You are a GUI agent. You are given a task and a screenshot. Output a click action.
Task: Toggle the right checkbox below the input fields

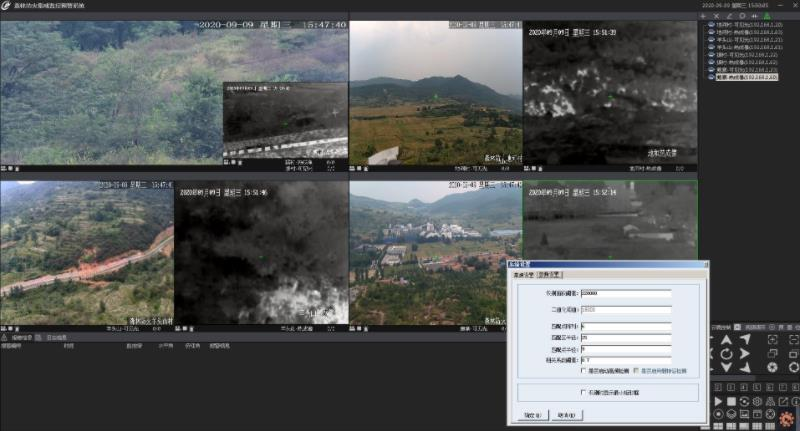(636, 370)
